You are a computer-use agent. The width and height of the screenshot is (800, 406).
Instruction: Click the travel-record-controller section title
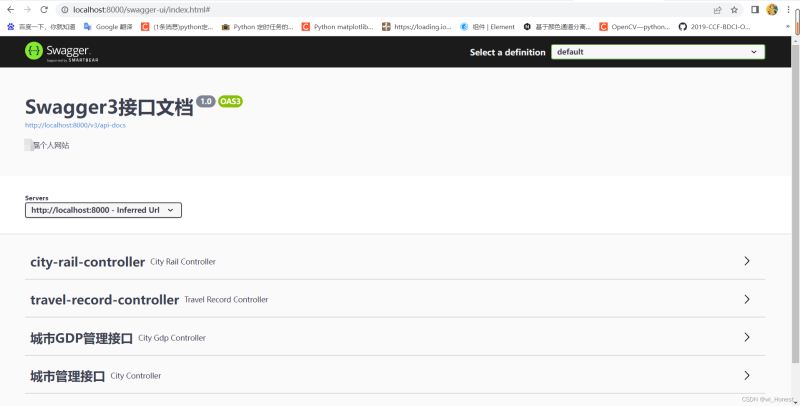point(105,300)
